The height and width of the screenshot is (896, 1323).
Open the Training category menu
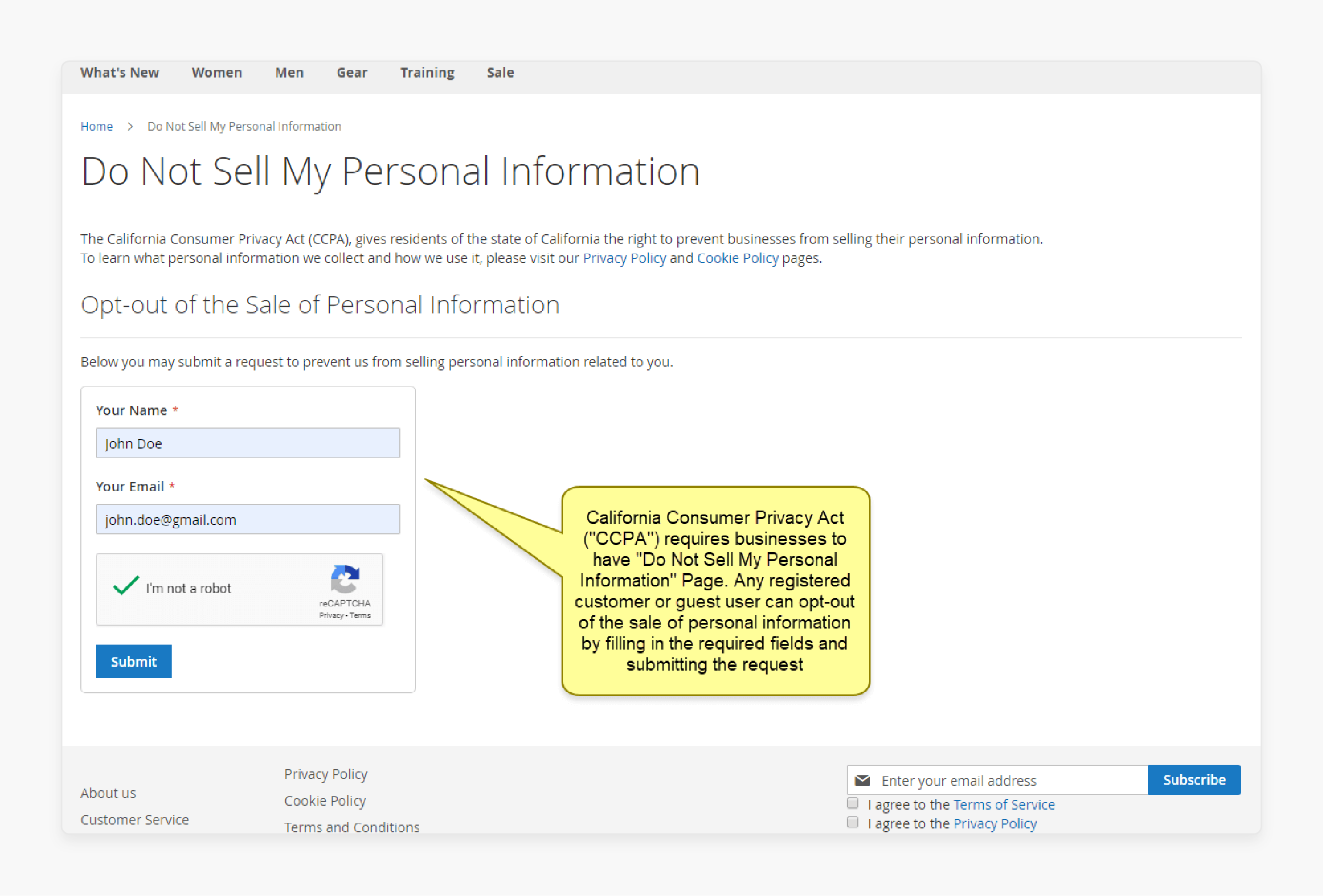tap(427, 73)
